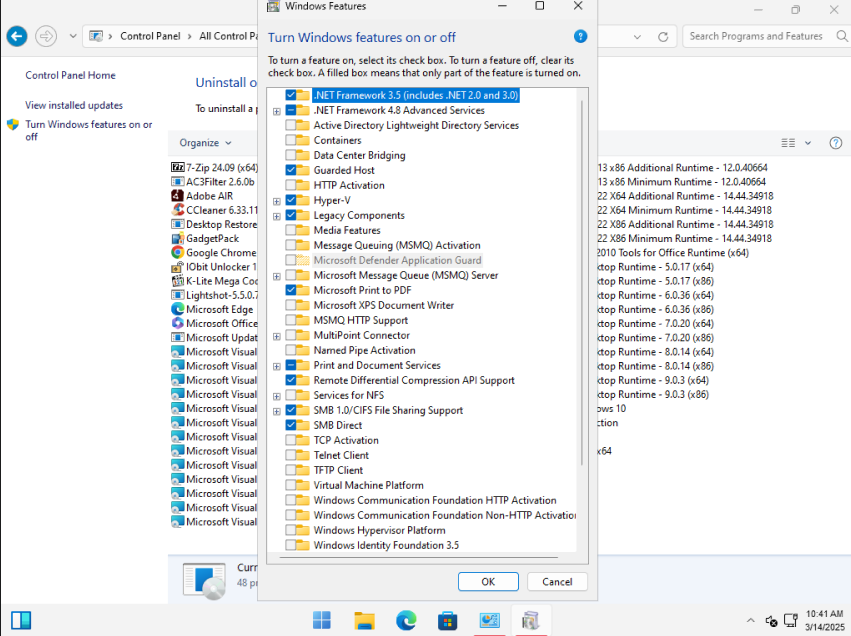Select the Google Chrome program icon

click(177, 252)
